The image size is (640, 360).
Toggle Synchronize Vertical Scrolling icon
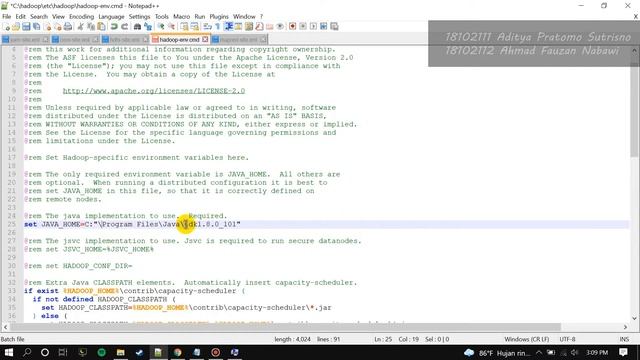(x=184, y=27)
